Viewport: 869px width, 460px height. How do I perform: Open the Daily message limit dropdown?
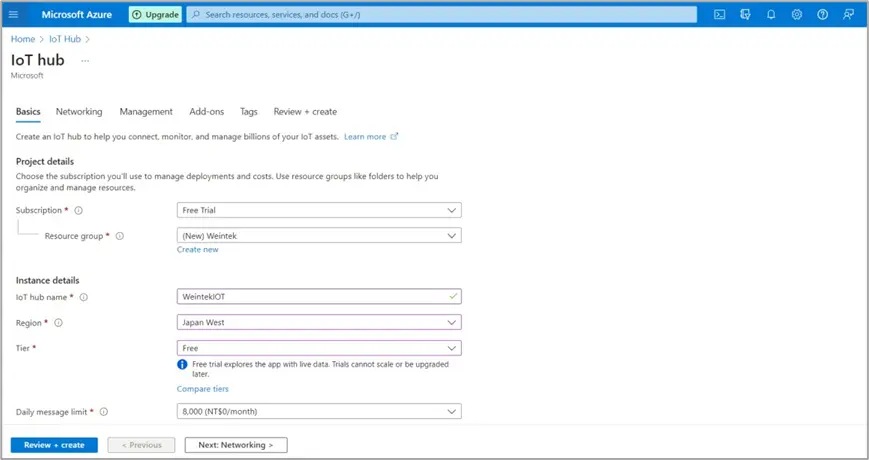[x=319, y=412]
